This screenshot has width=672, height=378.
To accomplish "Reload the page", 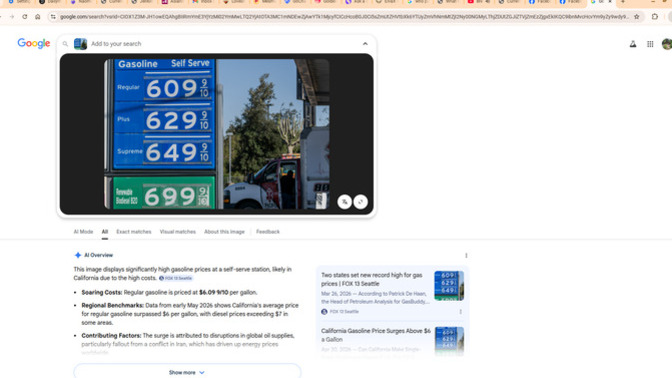I will click(25, 17).
